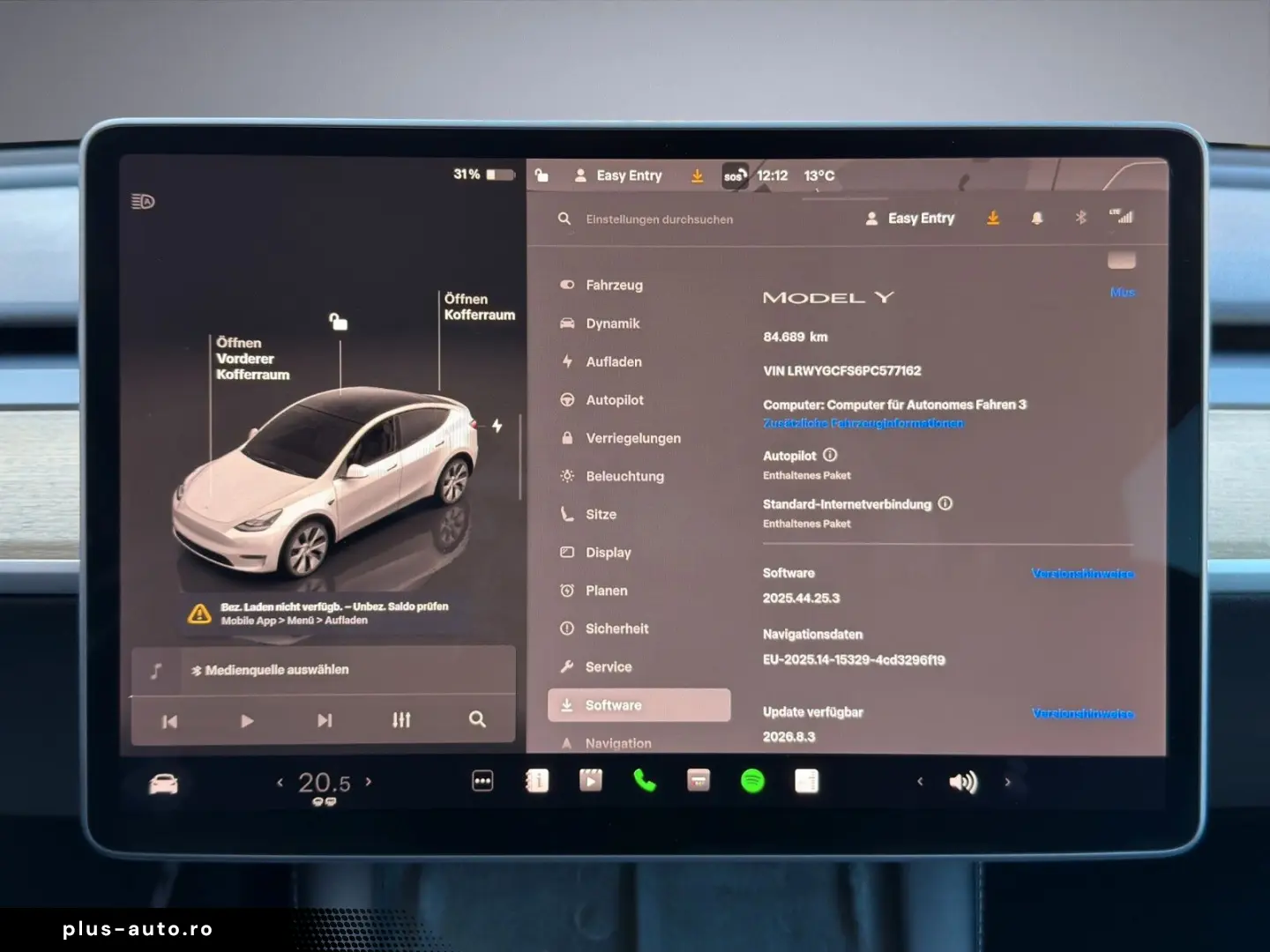Tap the media equalizer icon
The width and height of the screenshot is (1270, 952).
click(x=401, y=720)
